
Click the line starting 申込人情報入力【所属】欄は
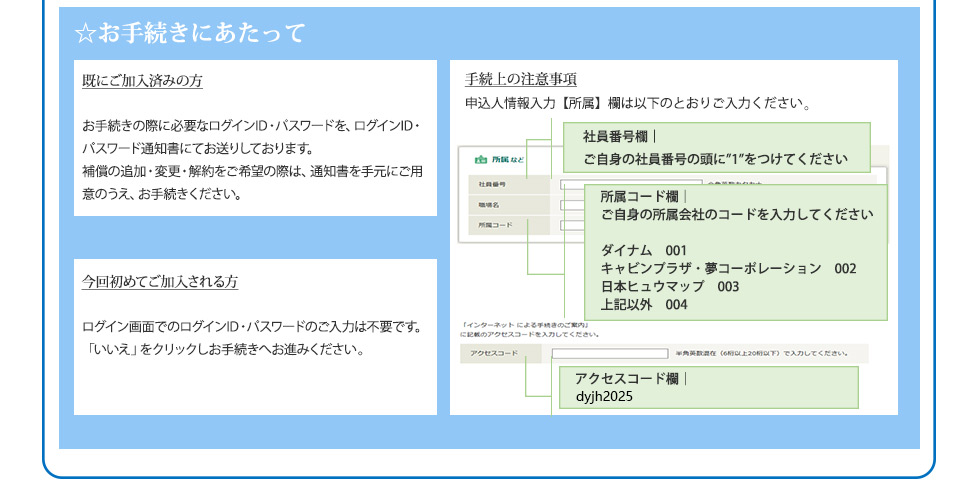tap(638, 103)
